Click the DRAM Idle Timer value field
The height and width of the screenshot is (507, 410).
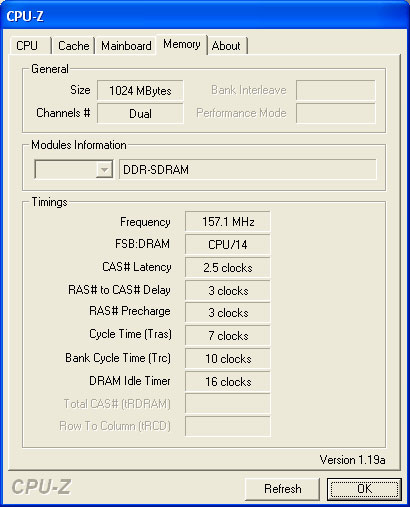[x=228, y=381]
